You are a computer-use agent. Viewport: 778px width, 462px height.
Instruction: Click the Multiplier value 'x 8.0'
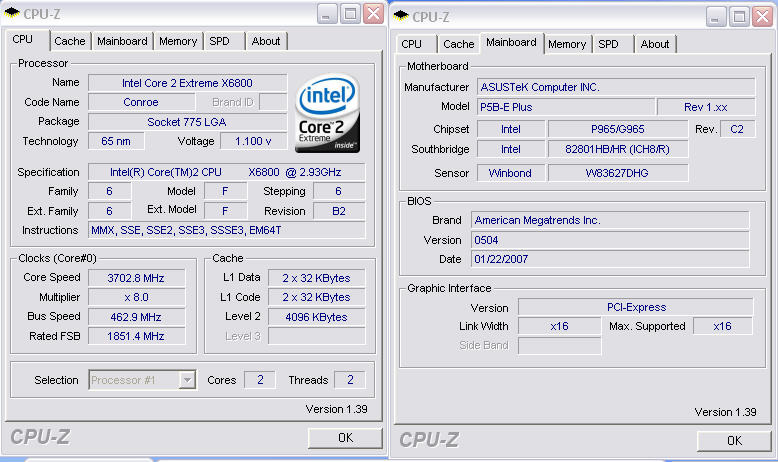click(136, 297)
